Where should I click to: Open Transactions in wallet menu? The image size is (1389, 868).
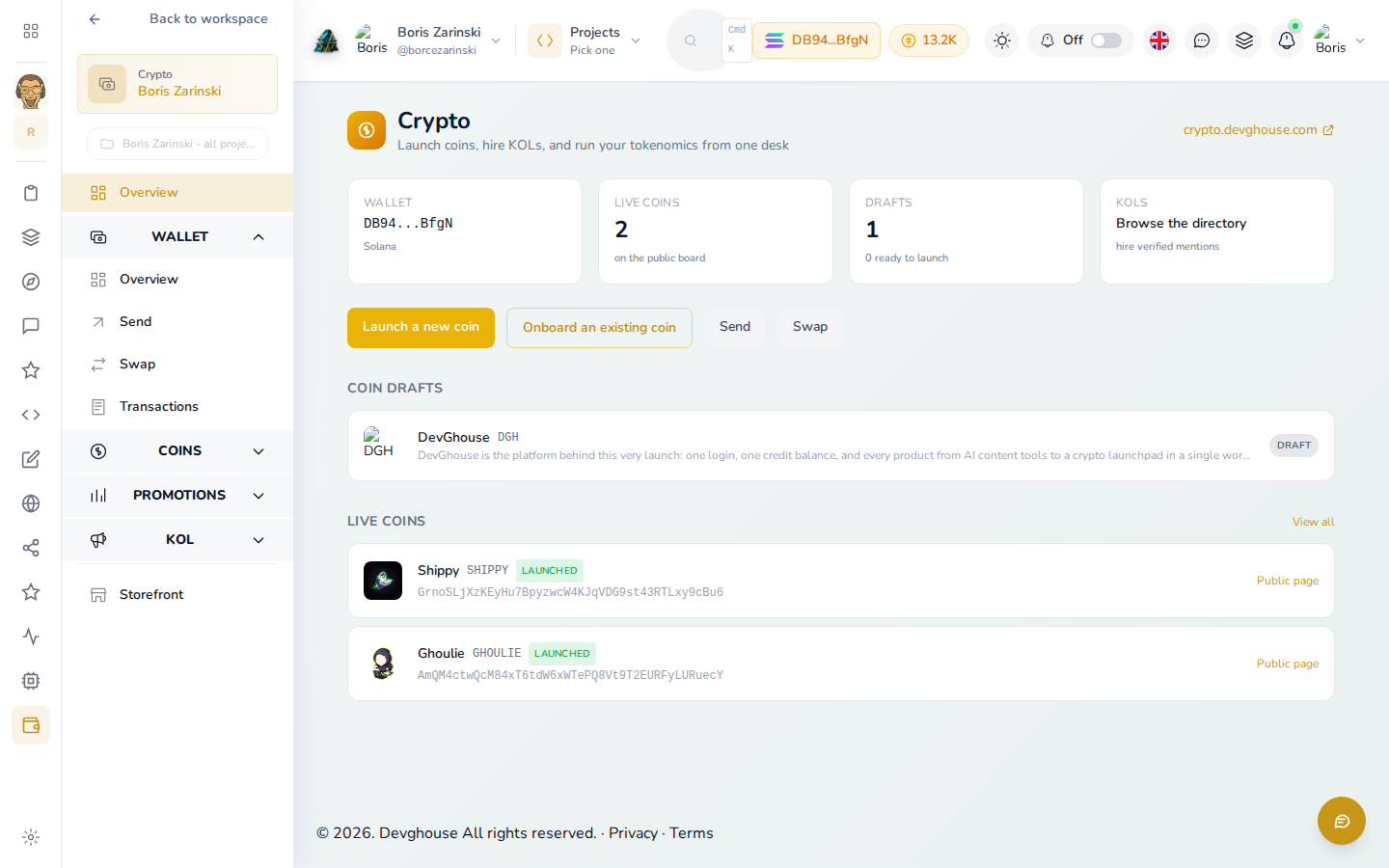click(x=177, y=407)
